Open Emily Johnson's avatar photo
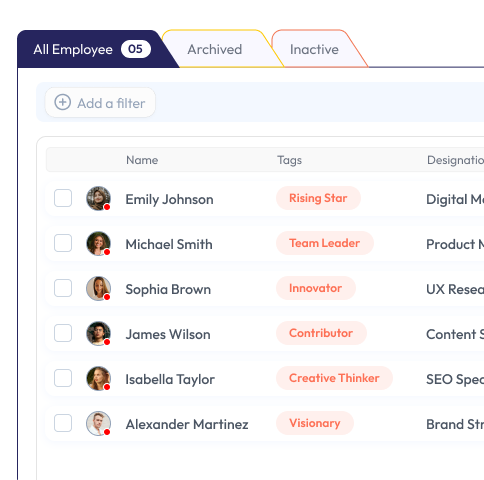Viewport: 484px width, 480px height. 98,198
